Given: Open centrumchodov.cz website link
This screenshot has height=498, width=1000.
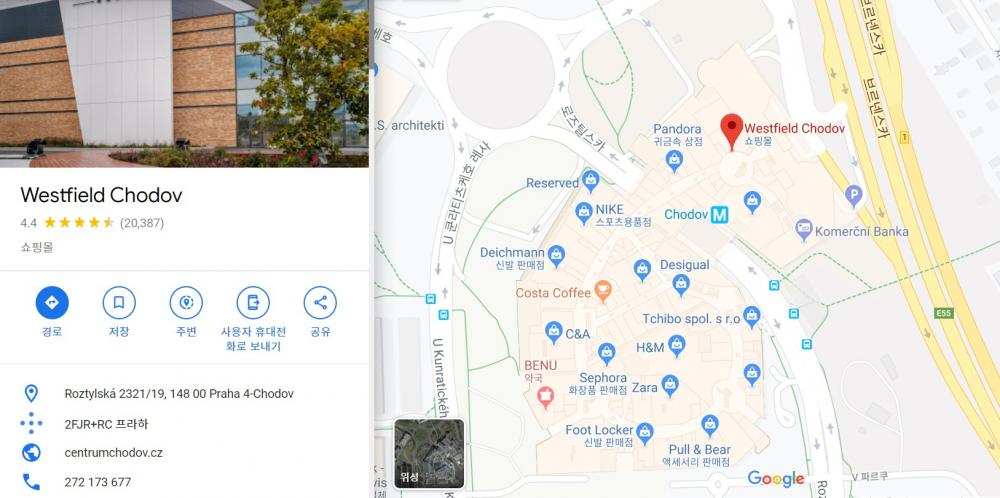Looking at the screenshot, I should pyautogui.click(x=114, y=453).
